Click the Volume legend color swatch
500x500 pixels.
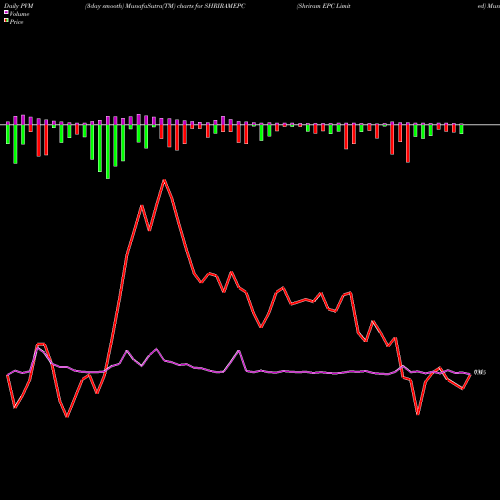point(6,13)
